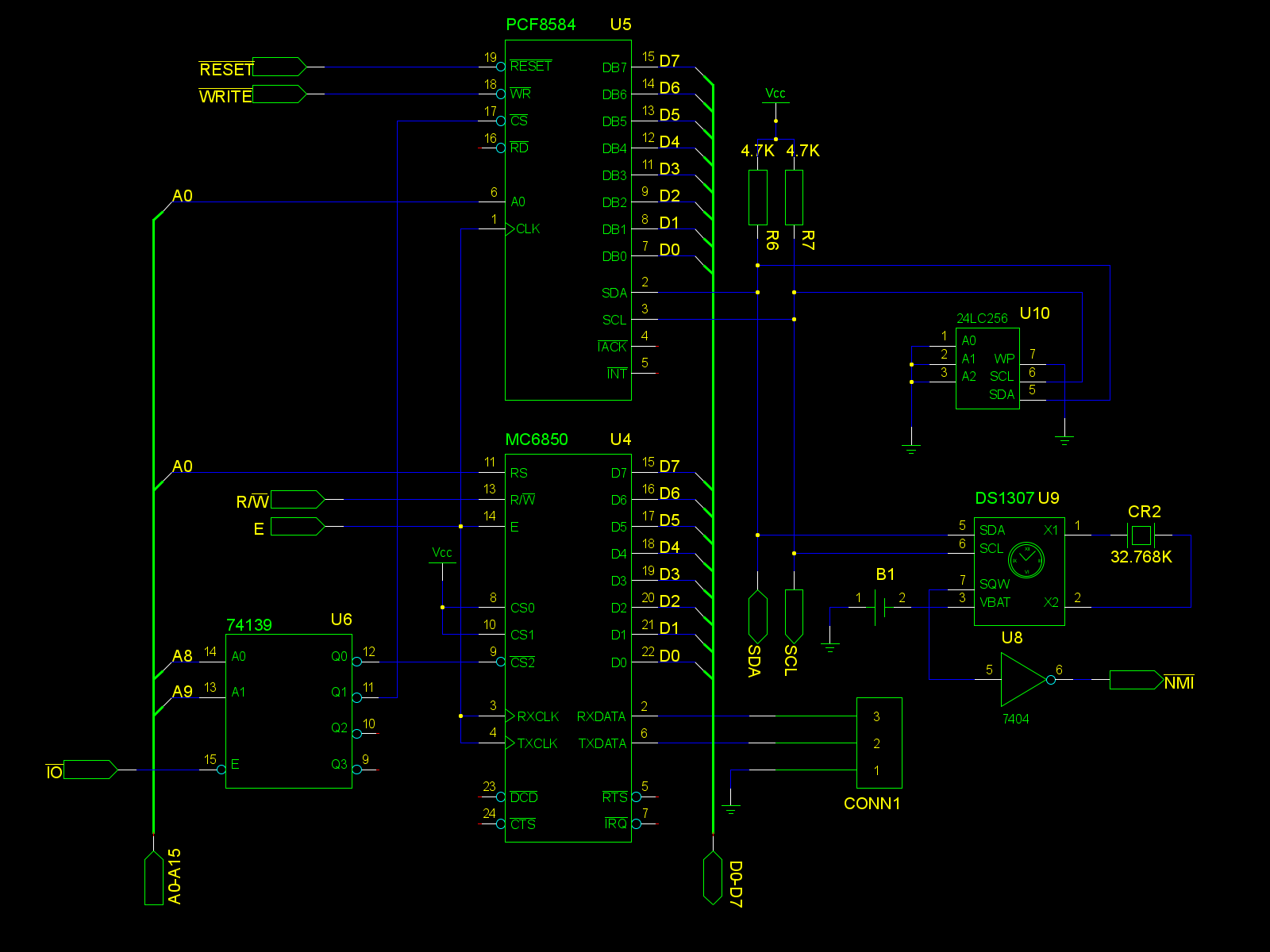The image size is (1270, 952).
Task: Select the SDA port symbol
Action: 758,616
